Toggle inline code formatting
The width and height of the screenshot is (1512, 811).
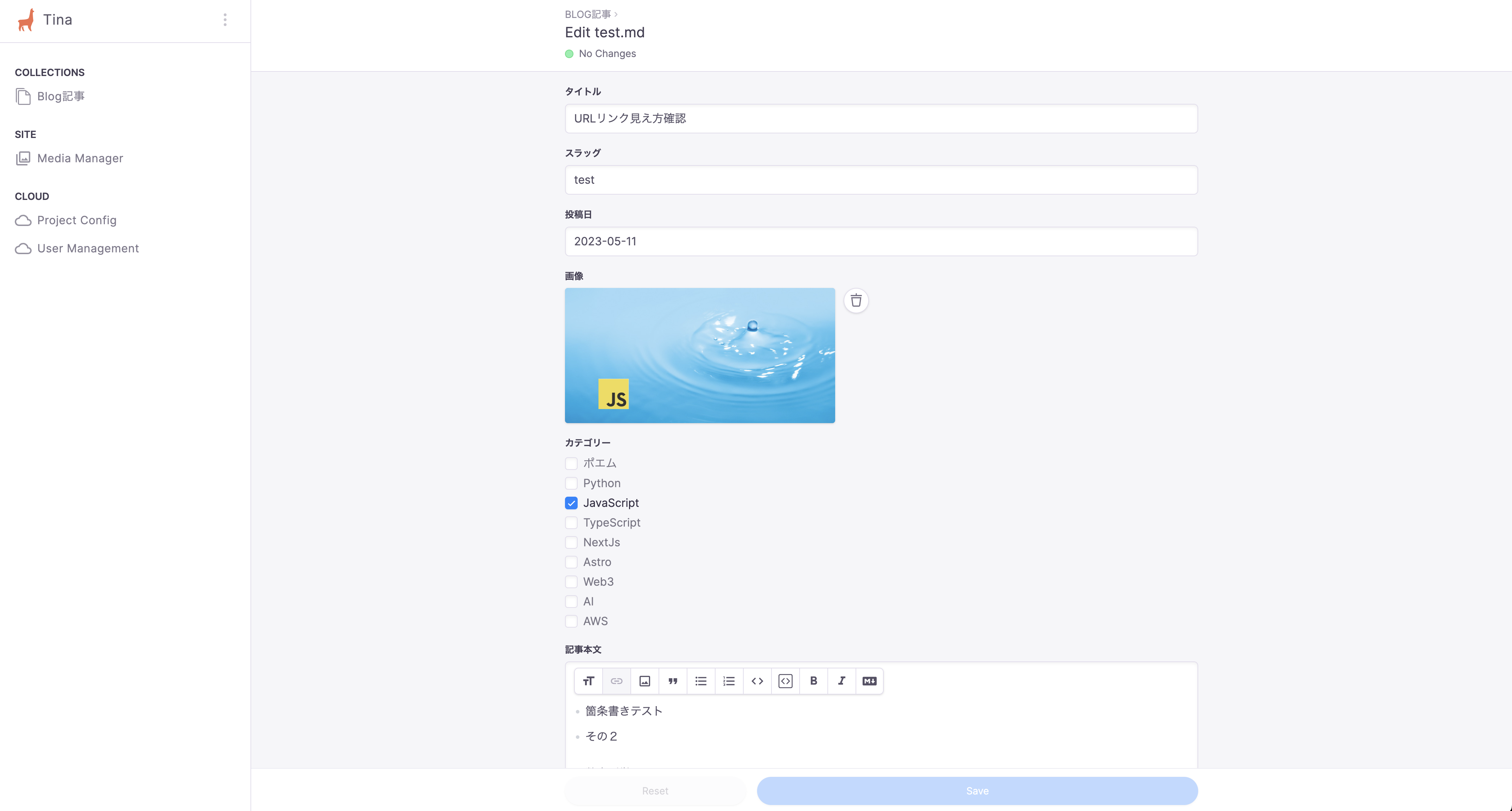757,681
